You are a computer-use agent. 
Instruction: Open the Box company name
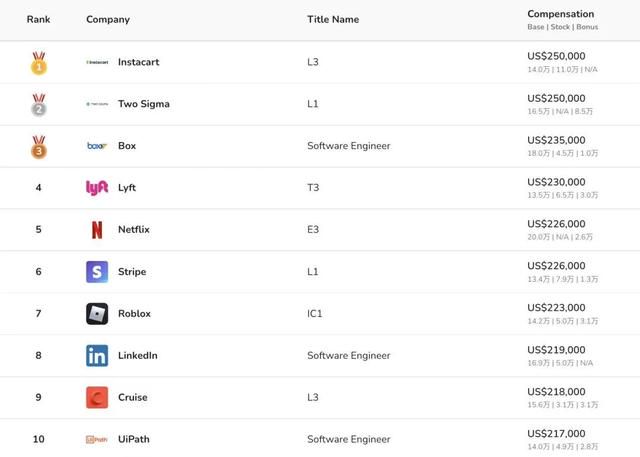tap(127, 146)
